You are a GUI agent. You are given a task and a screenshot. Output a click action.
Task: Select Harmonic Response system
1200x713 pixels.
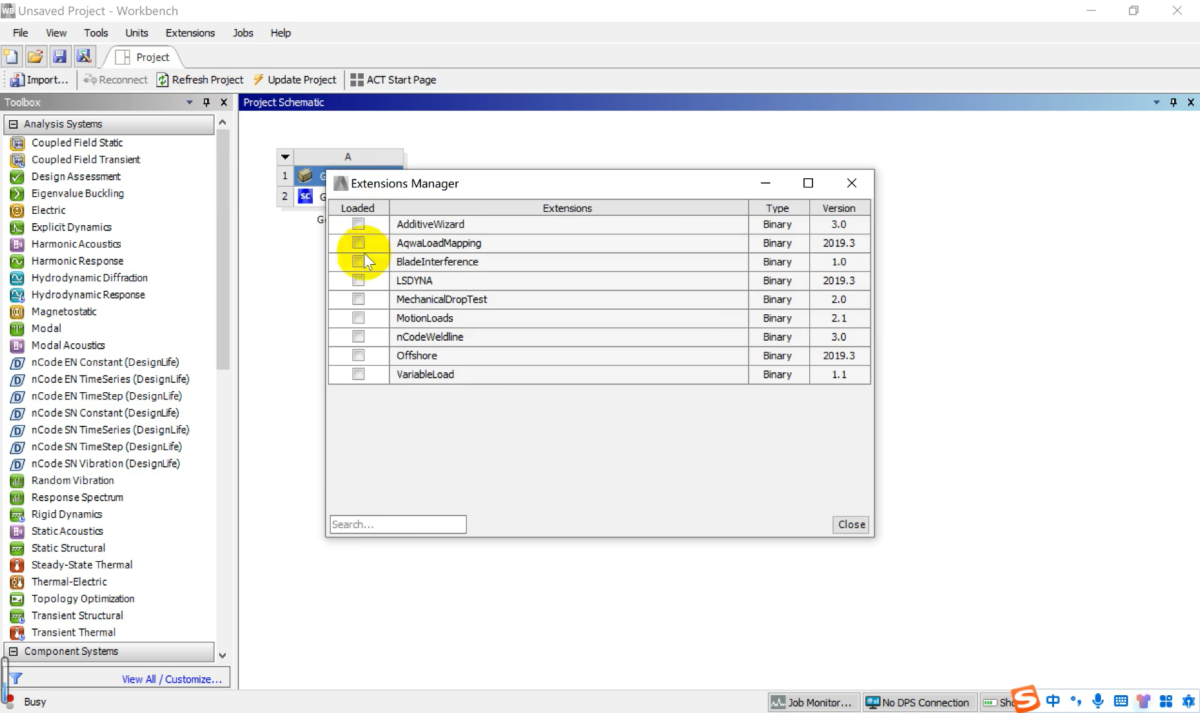pos(77,261)
